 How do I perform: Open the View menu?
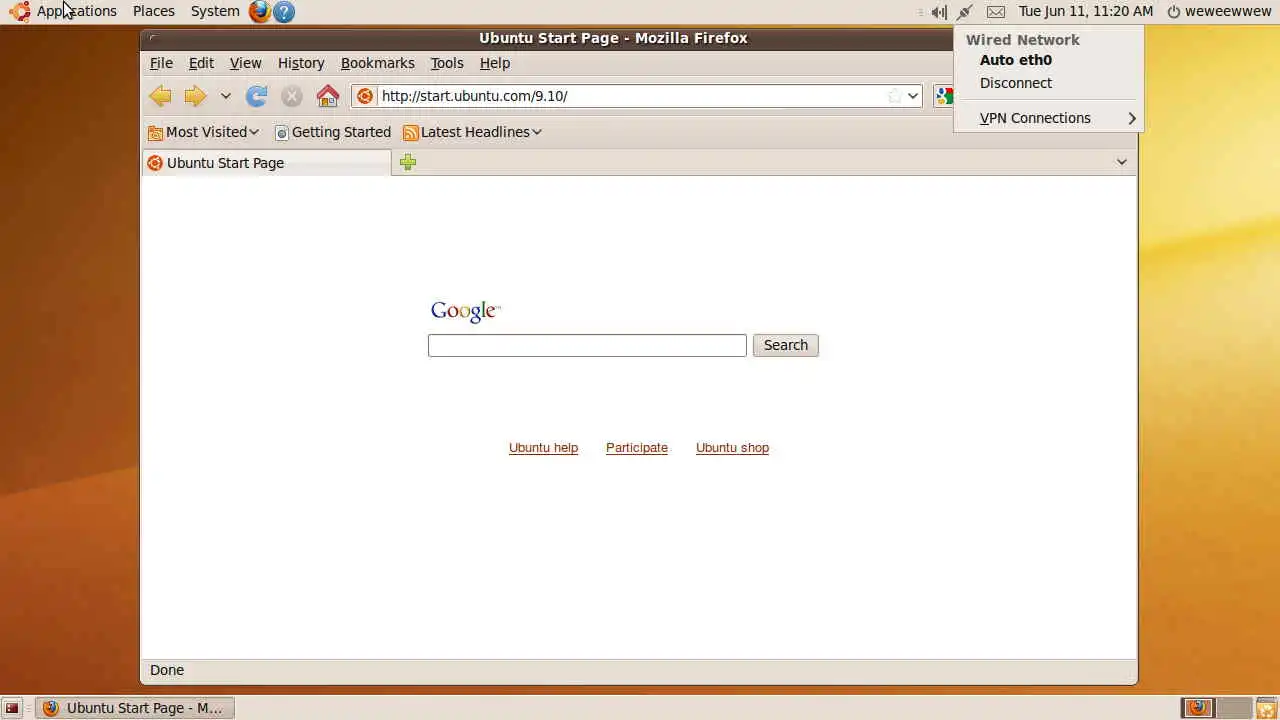click(x=245, y=63)
